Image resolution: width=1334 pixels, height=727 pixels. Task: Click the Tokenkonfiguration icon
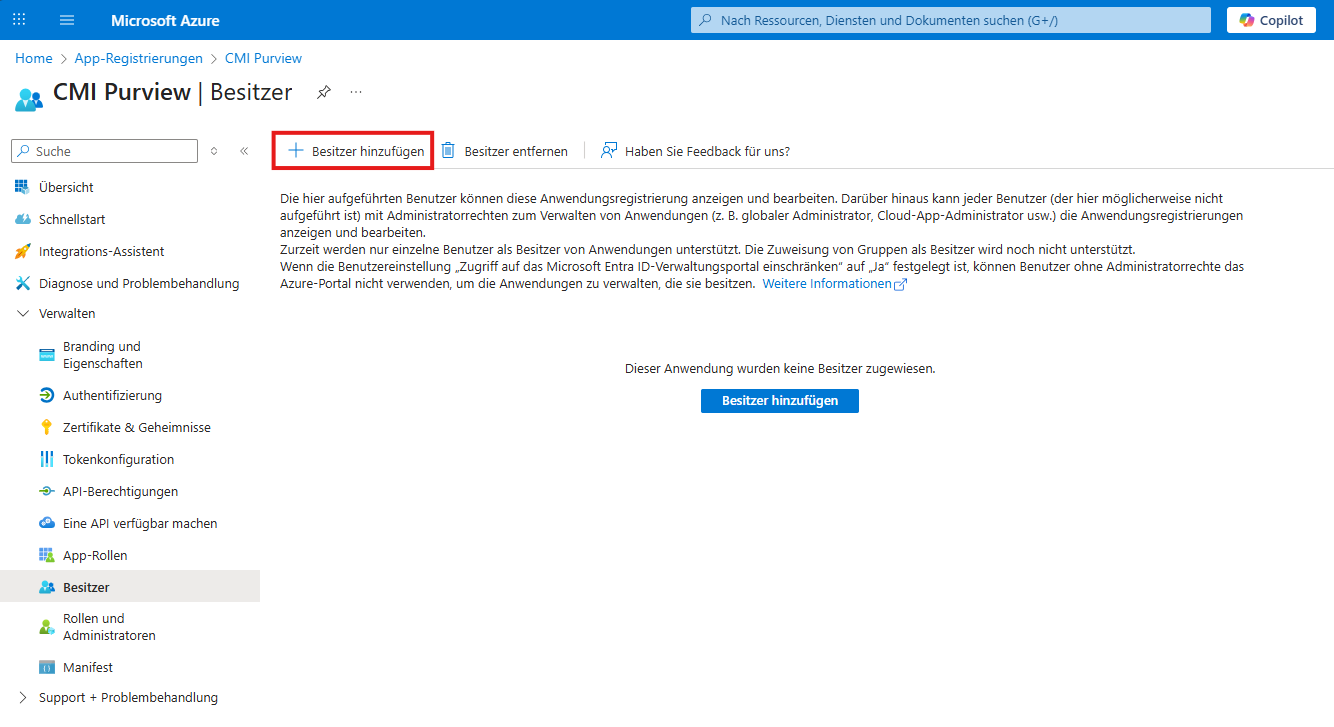coord(46,459)
